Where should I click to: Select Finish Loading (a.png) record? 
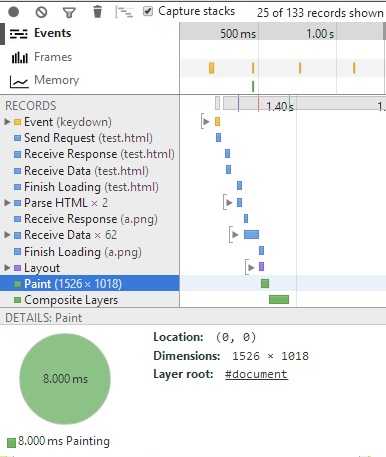pos(90,252)
